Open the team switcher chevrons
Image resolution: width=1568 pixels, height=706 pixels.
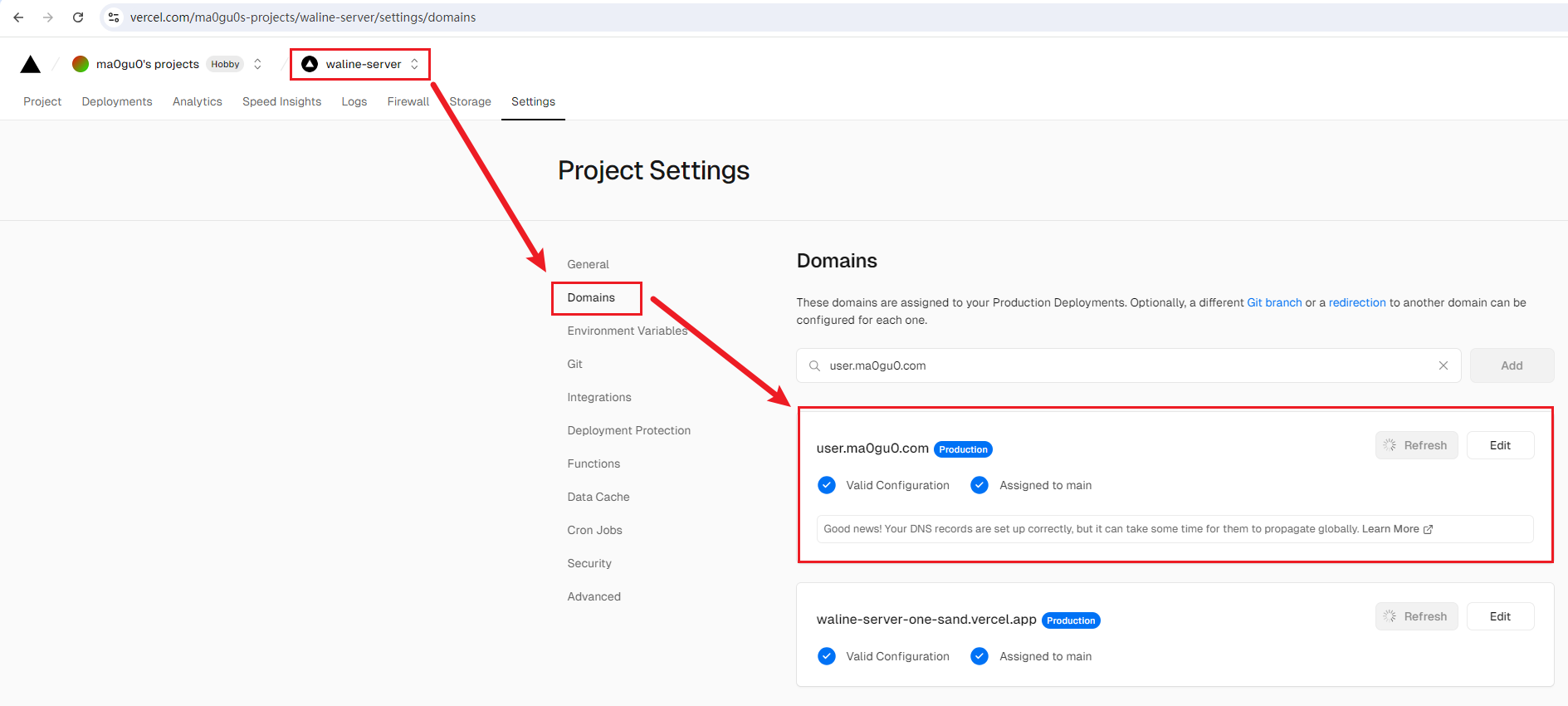tap(257, 64)
